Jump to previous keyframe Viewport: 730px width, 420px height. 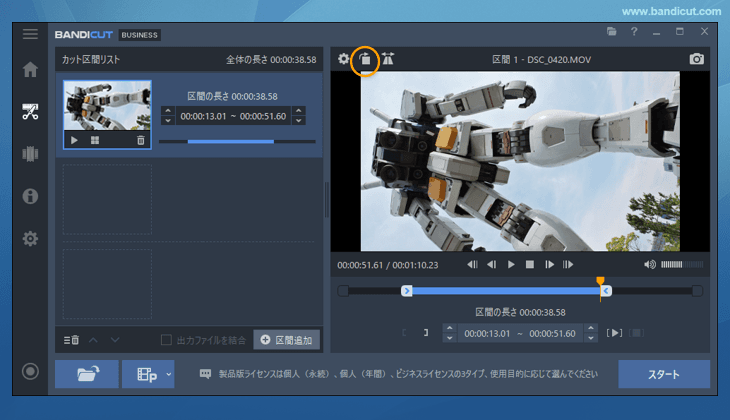tap(472, 264)
